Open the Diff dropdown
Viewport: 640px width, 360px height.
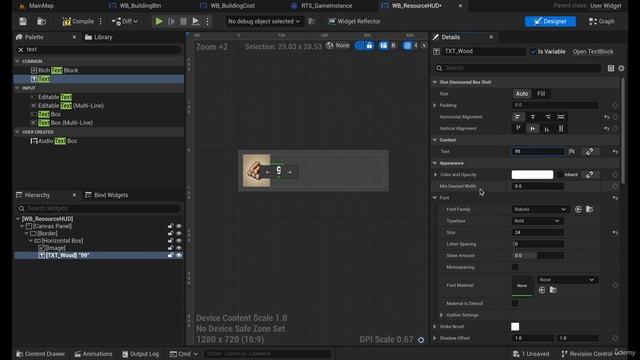point(125,21)
